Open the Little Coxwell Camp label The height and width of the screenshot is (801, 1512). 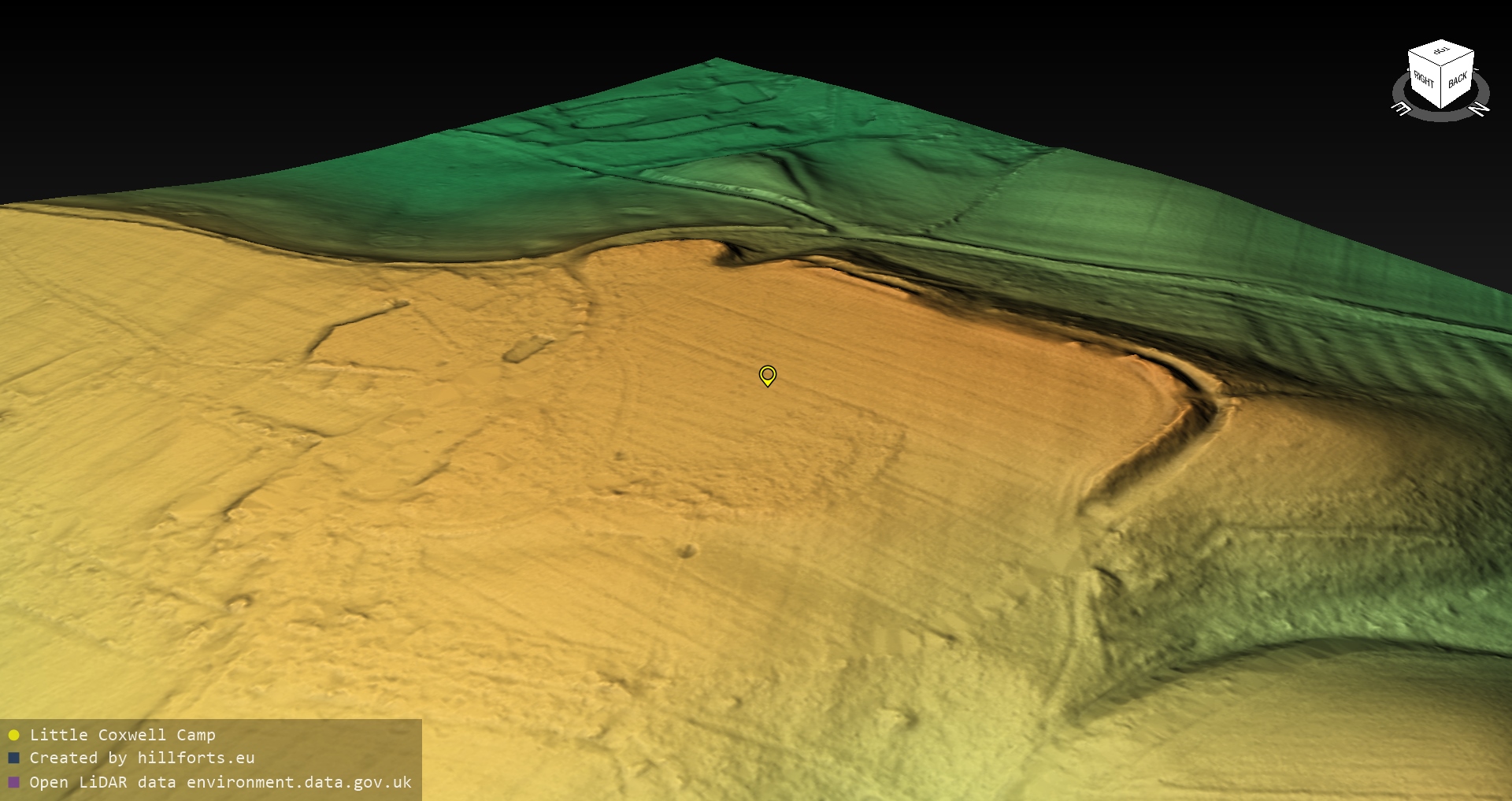[122, 735]
